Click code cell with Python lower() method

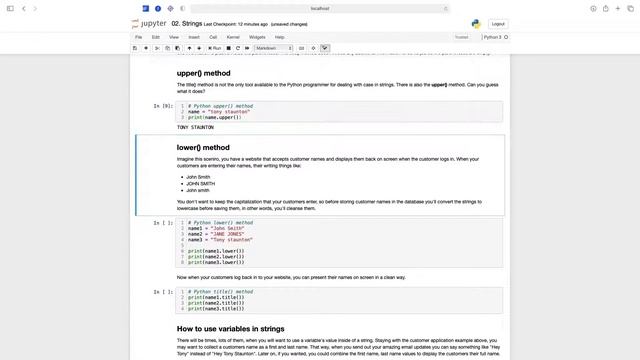coord(339,242)
